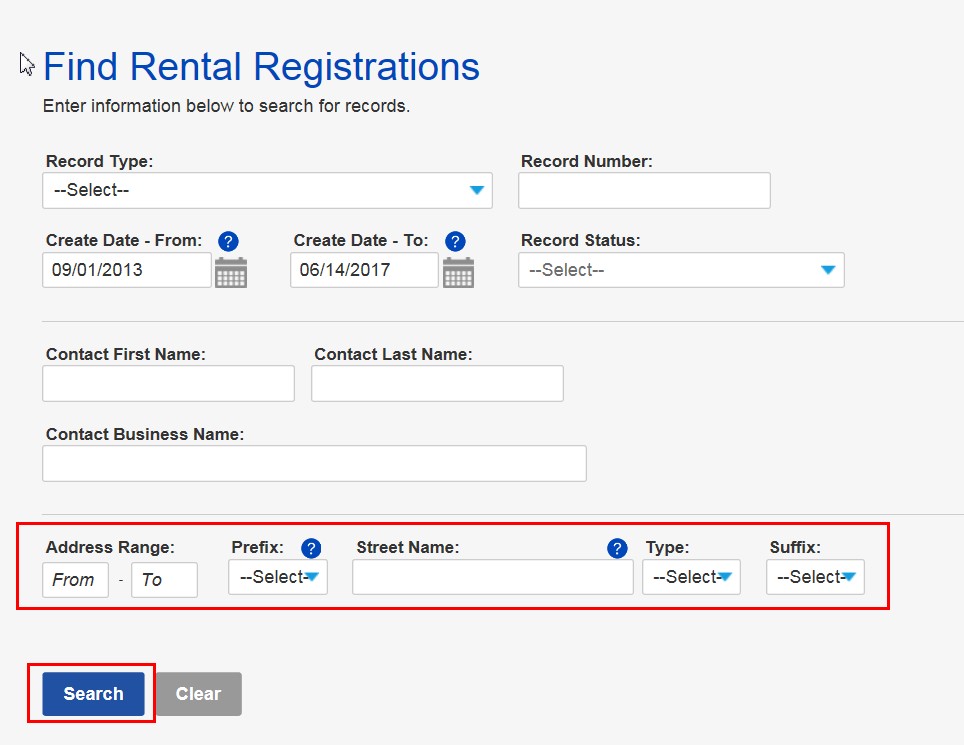Click into Contact First Name field
The height and width of the screenshot is (745, 964).
168,383
